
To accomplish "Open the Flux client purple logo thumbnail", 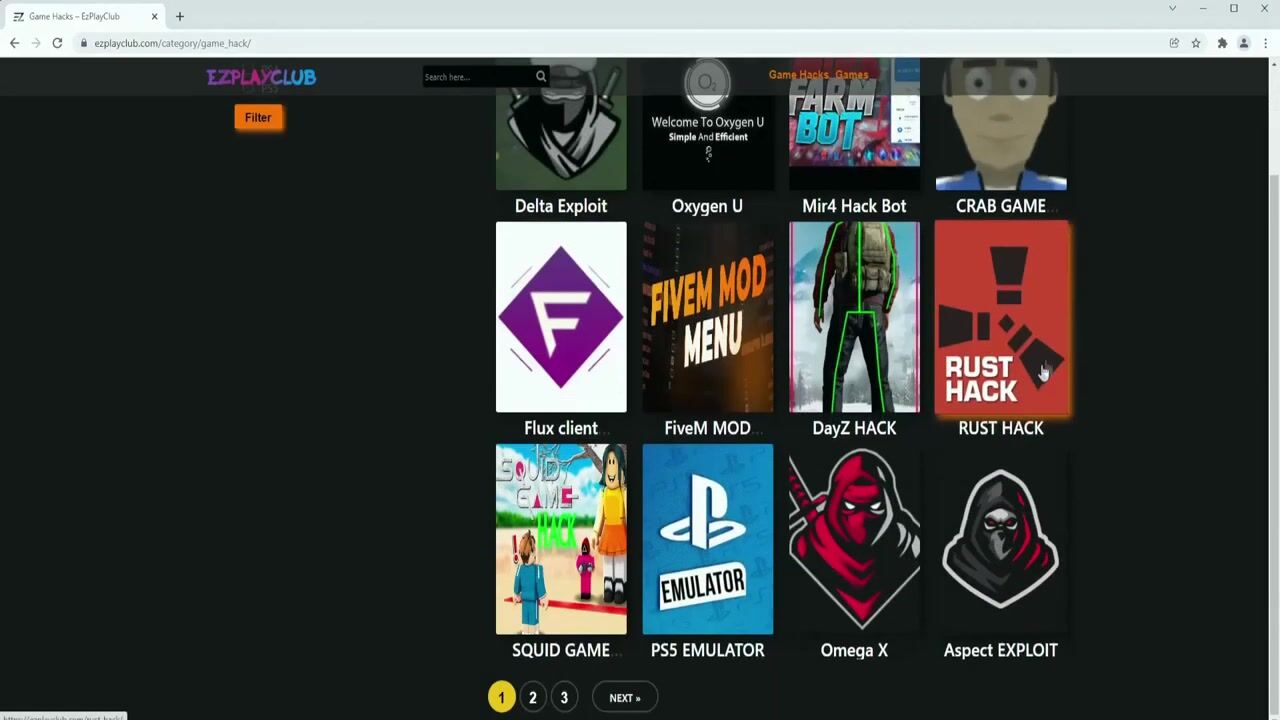I will pos(561,317).
